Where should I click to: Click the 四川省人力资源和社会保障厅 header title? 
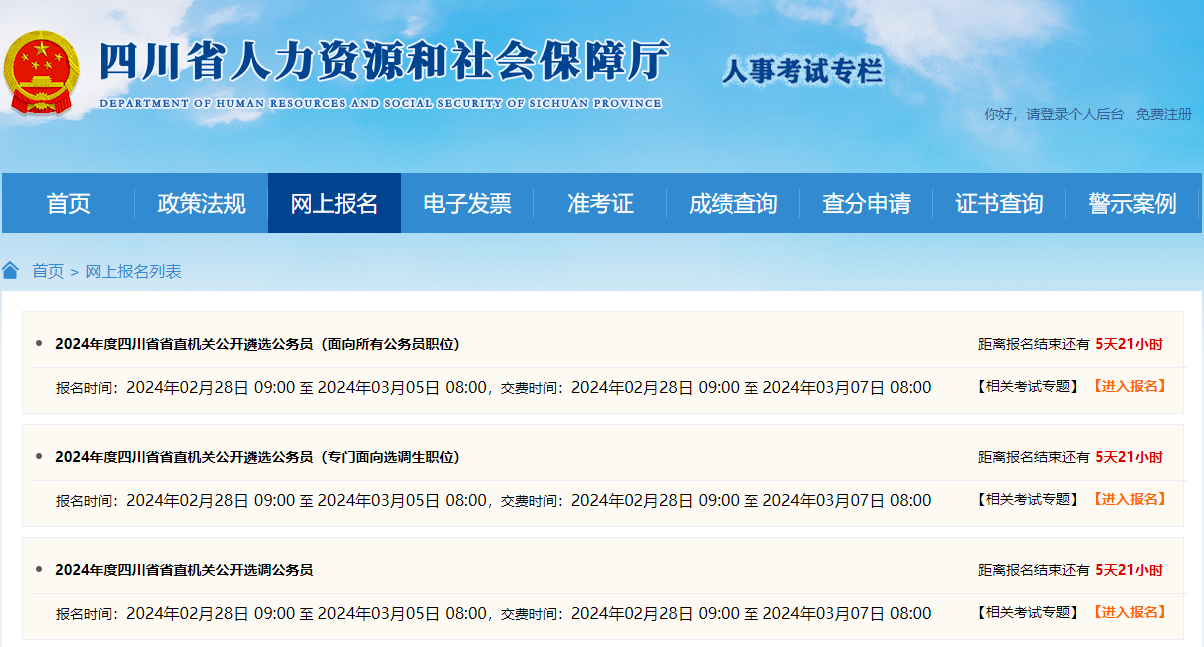(382, 64)
